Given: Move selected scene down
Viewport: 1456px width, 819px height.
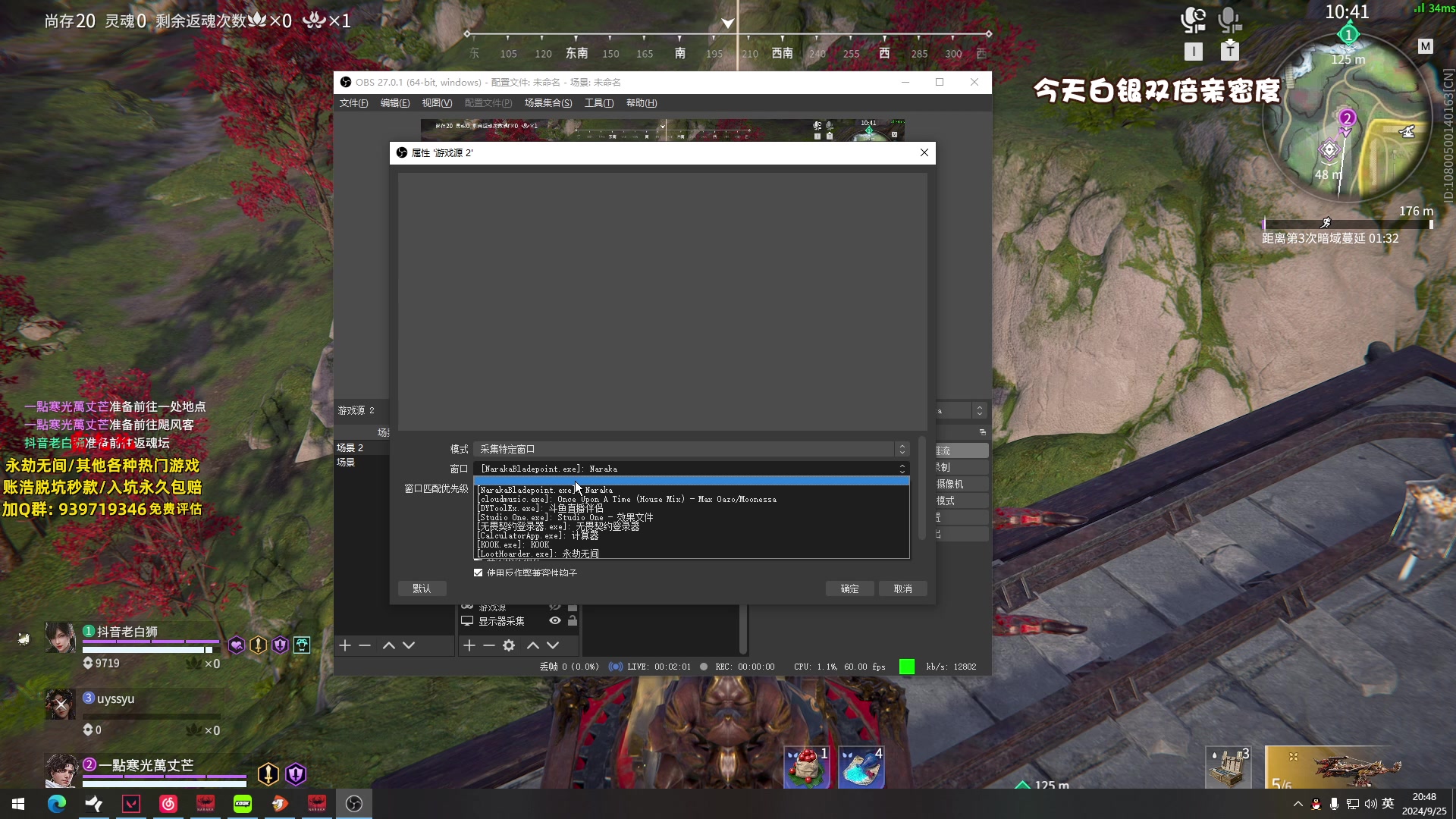Looking at the screenshot, I should click(409, 645).
